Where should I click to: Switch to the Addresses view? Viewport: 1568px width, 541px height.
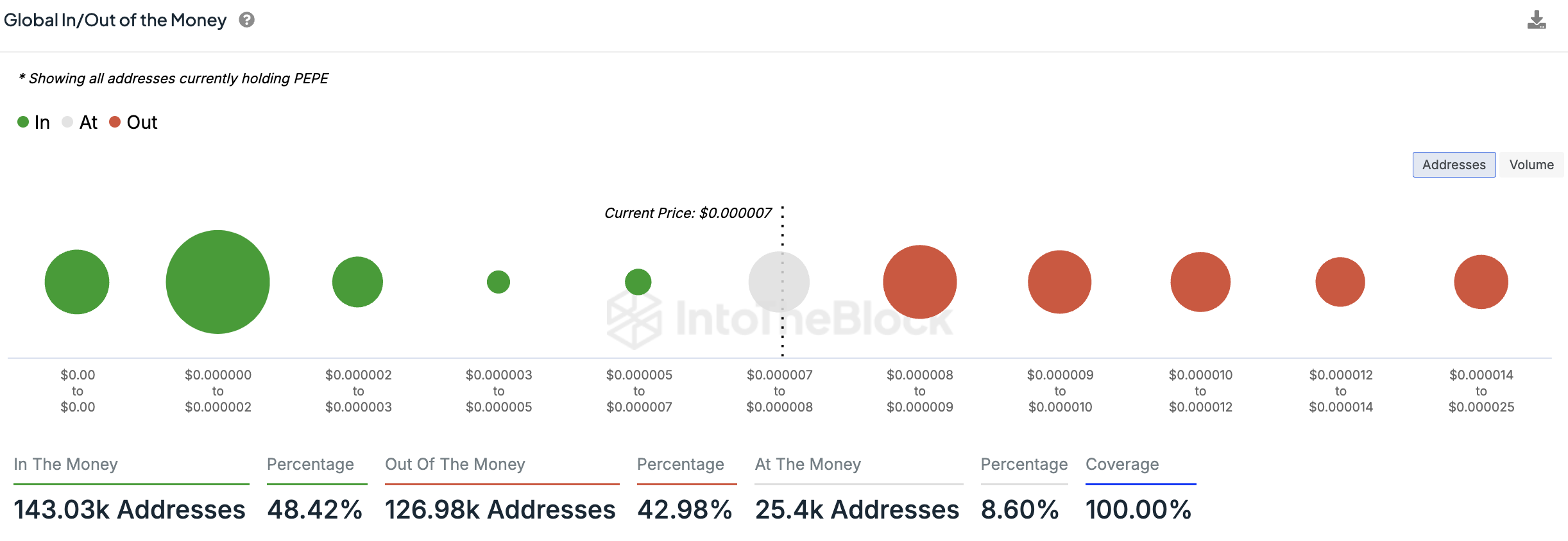(x=1454, y=165)
